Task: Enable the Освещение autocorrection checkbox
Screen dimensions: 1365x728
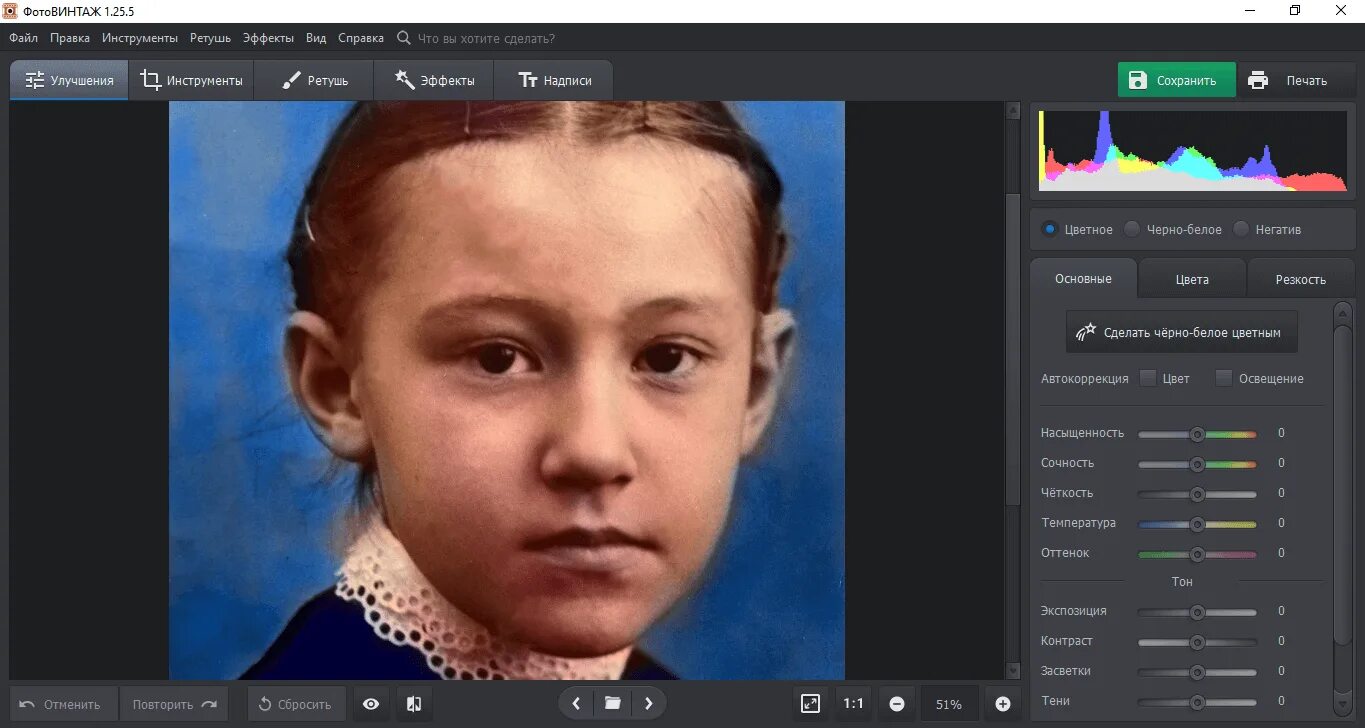Action: point(1224,378)
